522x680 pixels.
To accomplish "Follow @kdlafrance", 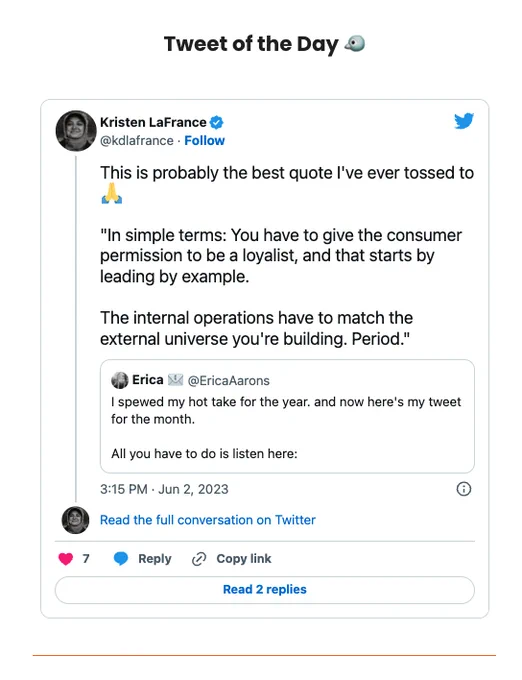I will coord(204,141).
